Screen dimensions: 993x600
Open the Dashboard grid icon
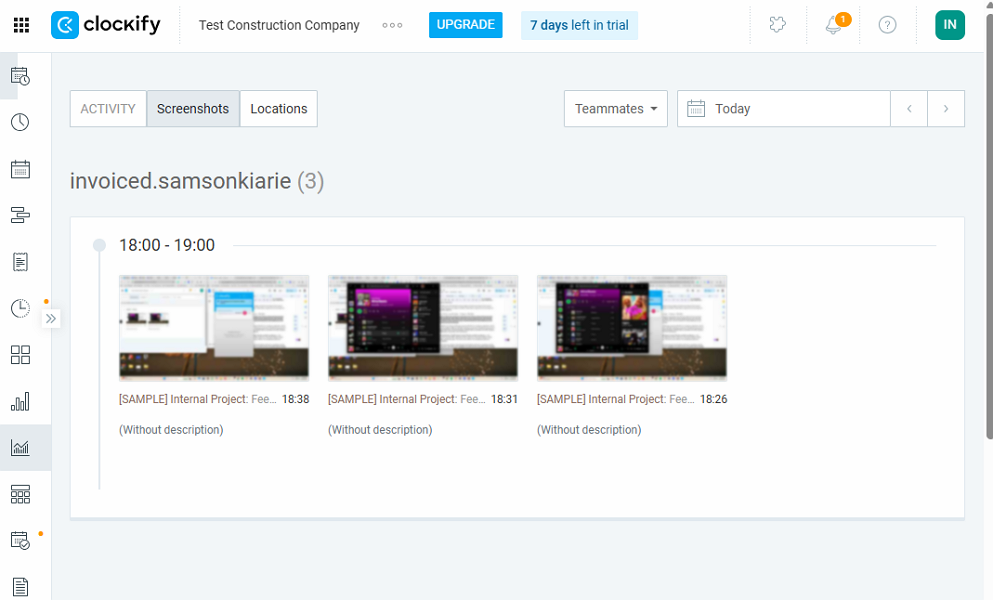(19, 355)
